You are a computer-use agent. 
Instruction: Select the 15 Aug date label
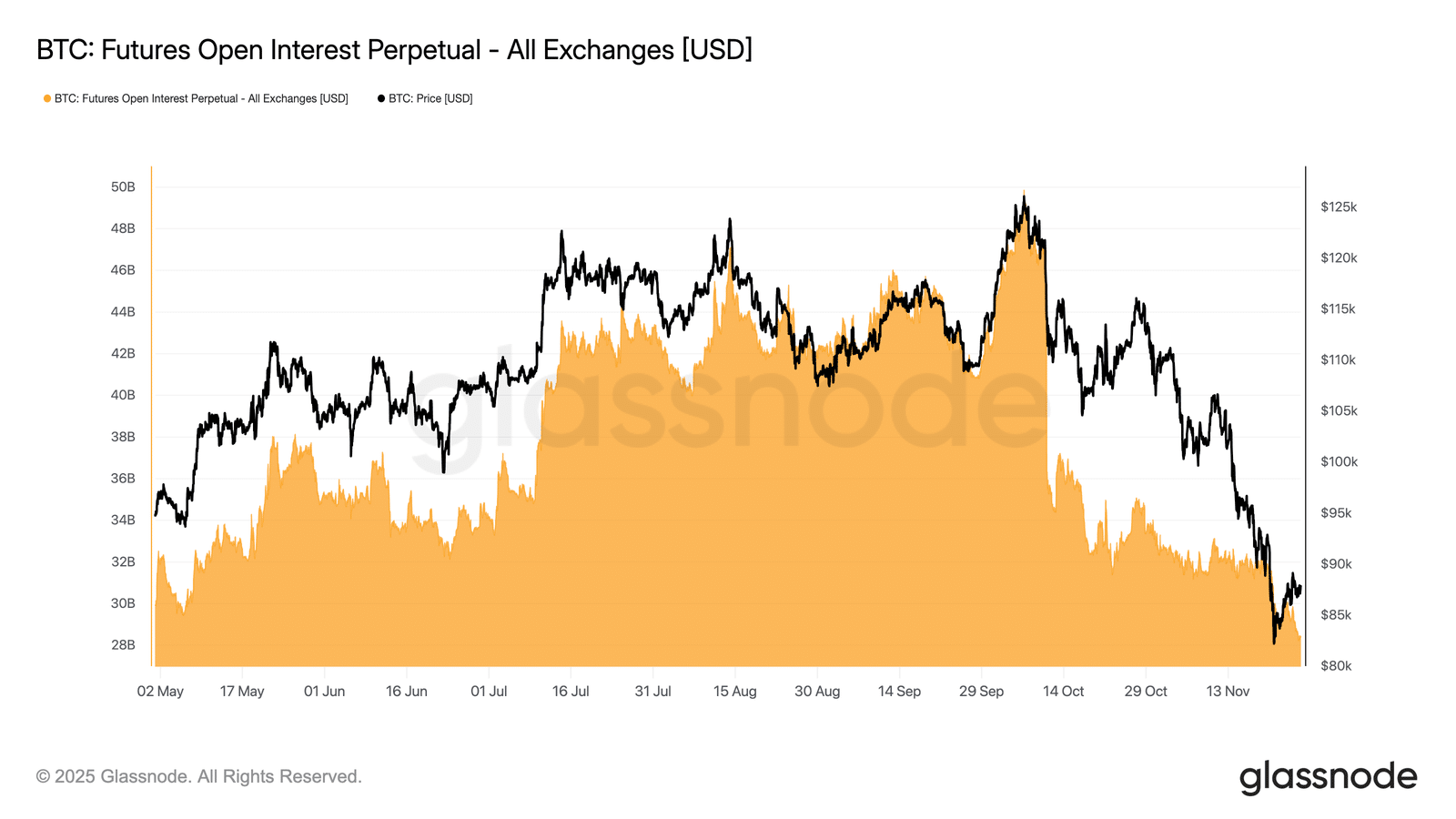(734, 691)
